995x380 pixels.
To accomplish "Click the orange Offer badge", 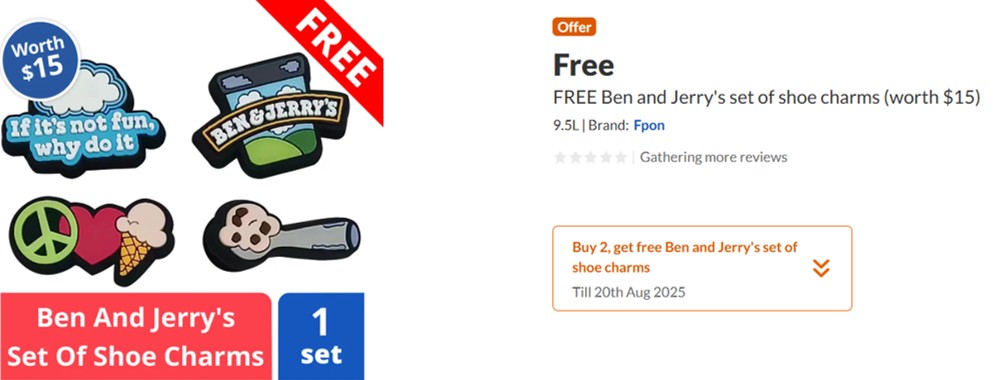I will click(574, 27).
